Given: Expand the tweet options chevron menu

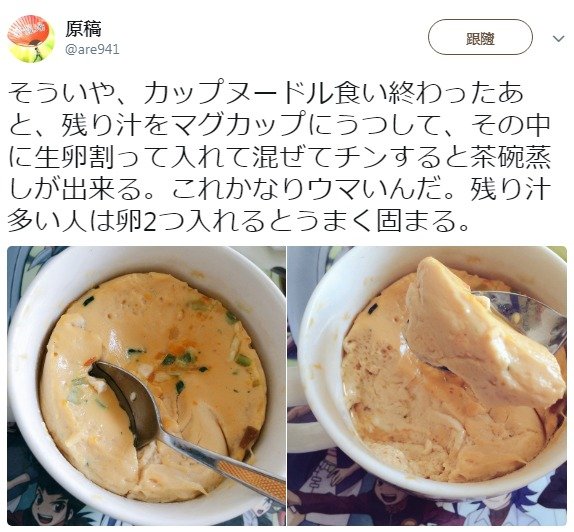Looking at the screenshot, I should click(558, 38).
